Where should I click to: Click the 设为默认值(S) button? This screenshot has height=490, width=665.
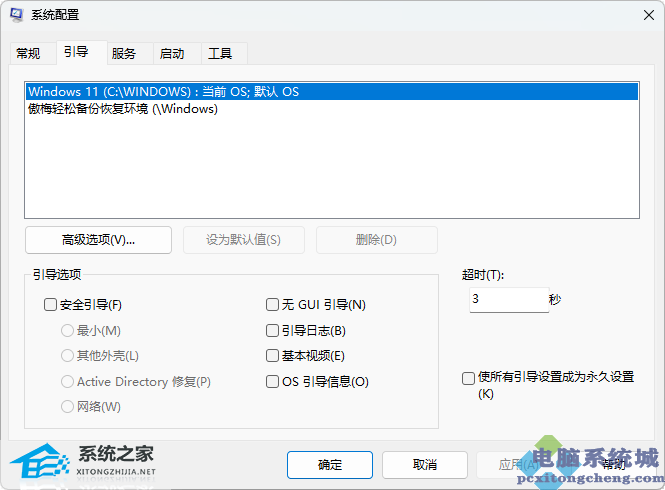(x=243, y=240)
